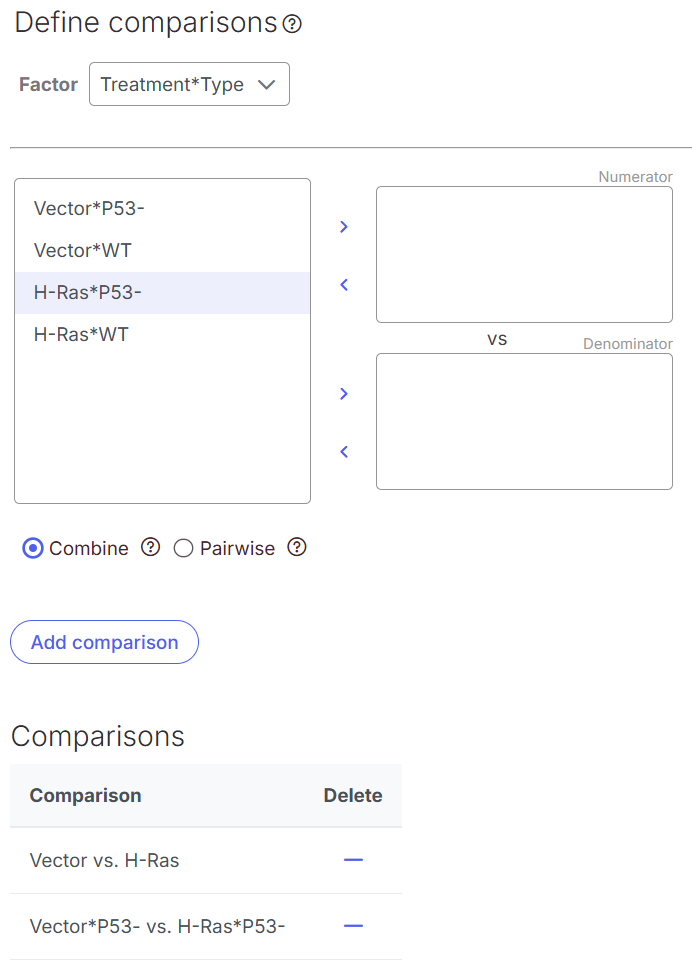Show help for Pairwise option
The width and height of the screenshot is (692, 971).
297,547
